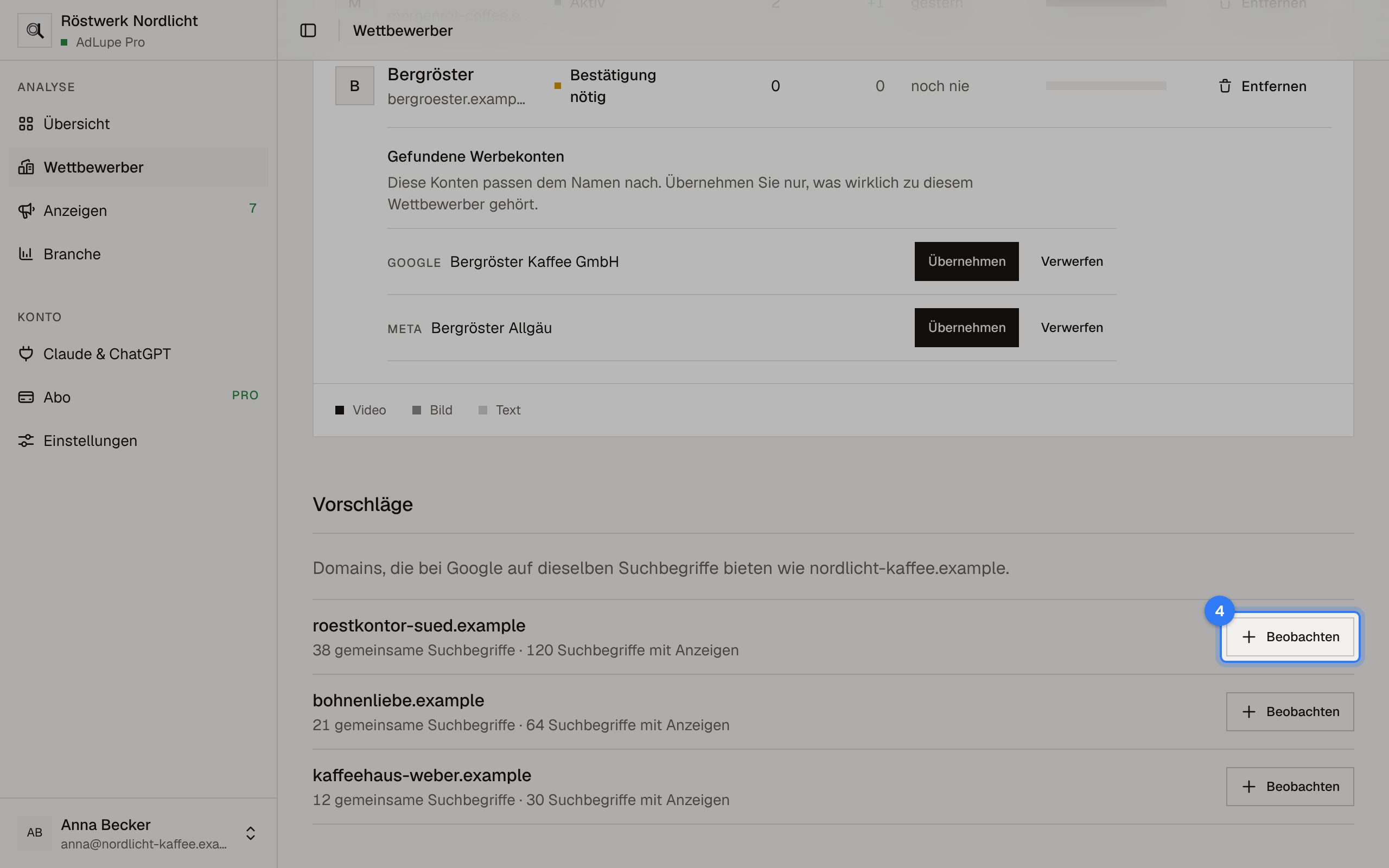Click the Bild legend gray swatch
Image resolution: width=1389 pixels, height=868 pixels.
(417, 410)
